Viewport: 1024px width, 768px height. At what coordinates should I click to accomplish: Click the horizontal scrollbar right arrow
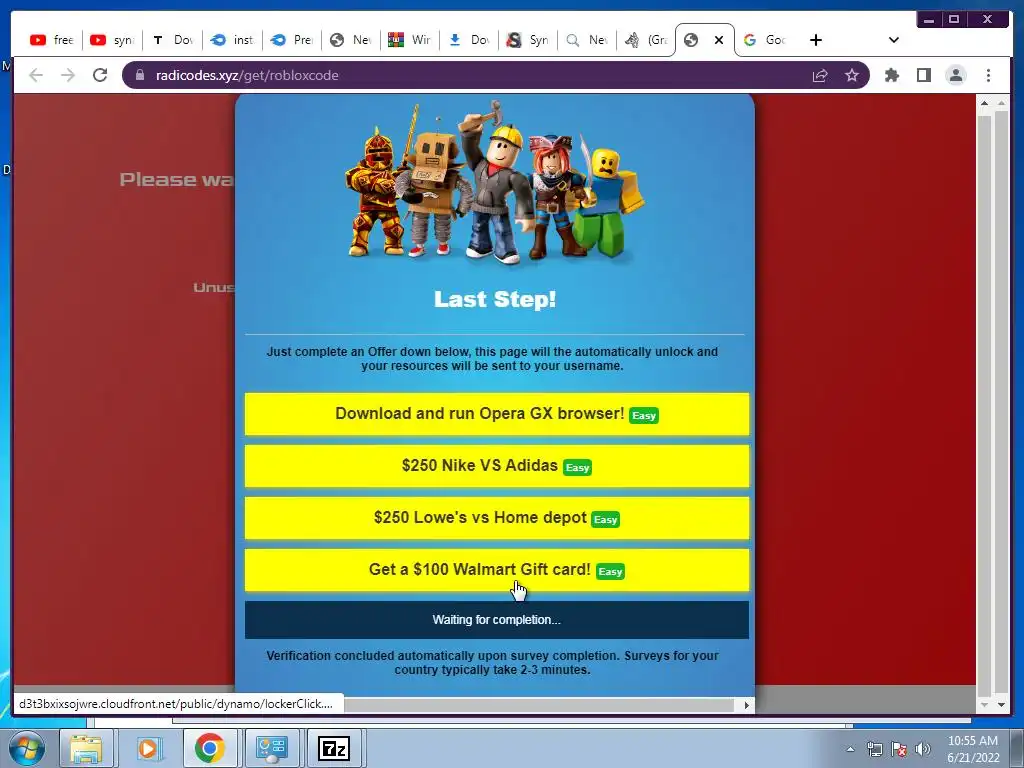point(746,705)
